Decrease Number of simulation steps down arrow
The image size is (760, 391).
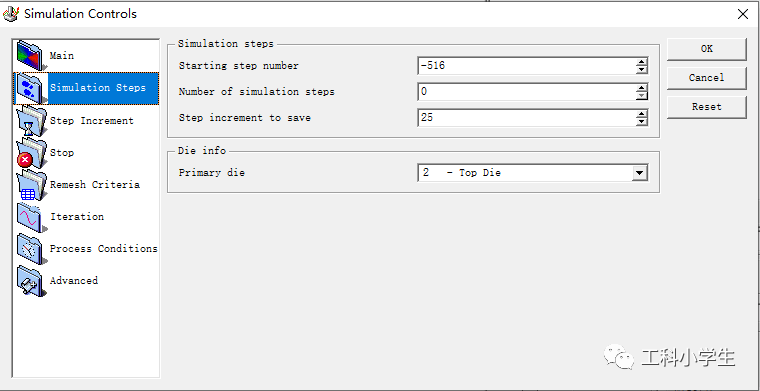click(x=642, y=95)
